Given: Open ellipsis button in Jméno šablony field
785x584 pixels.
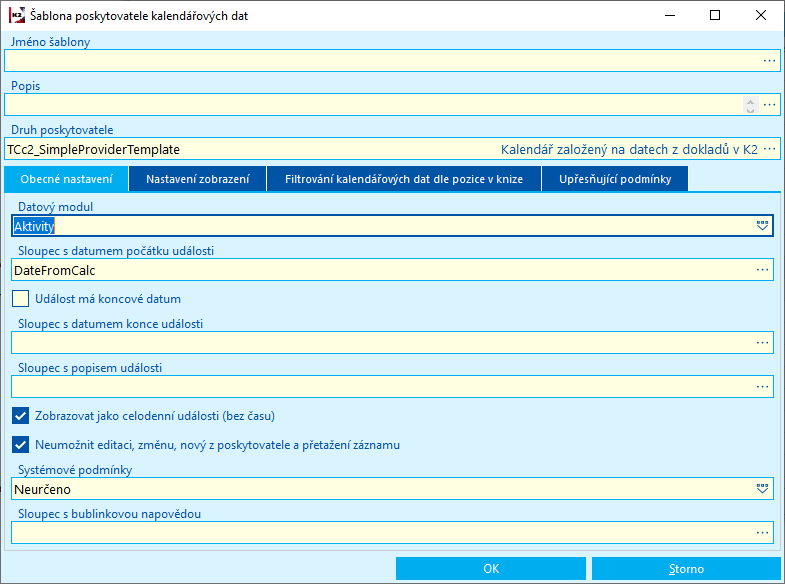Looking at the screenshot, I should pos(769,61).
